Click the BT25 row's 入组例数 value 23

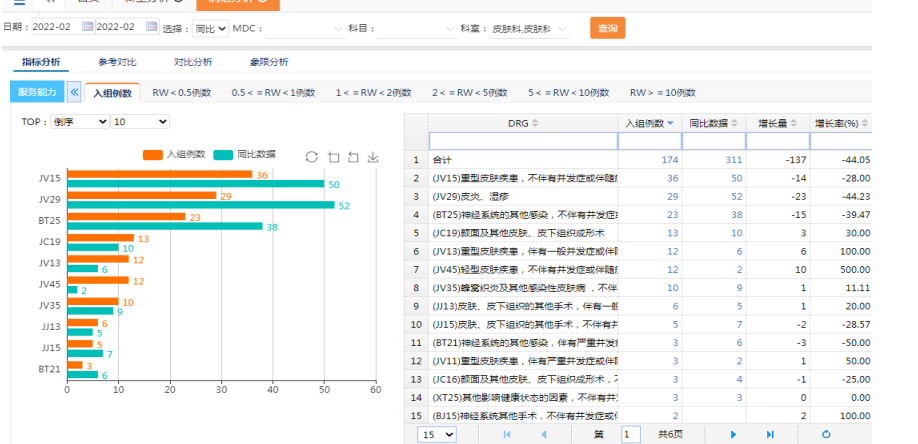click(673, 214)
